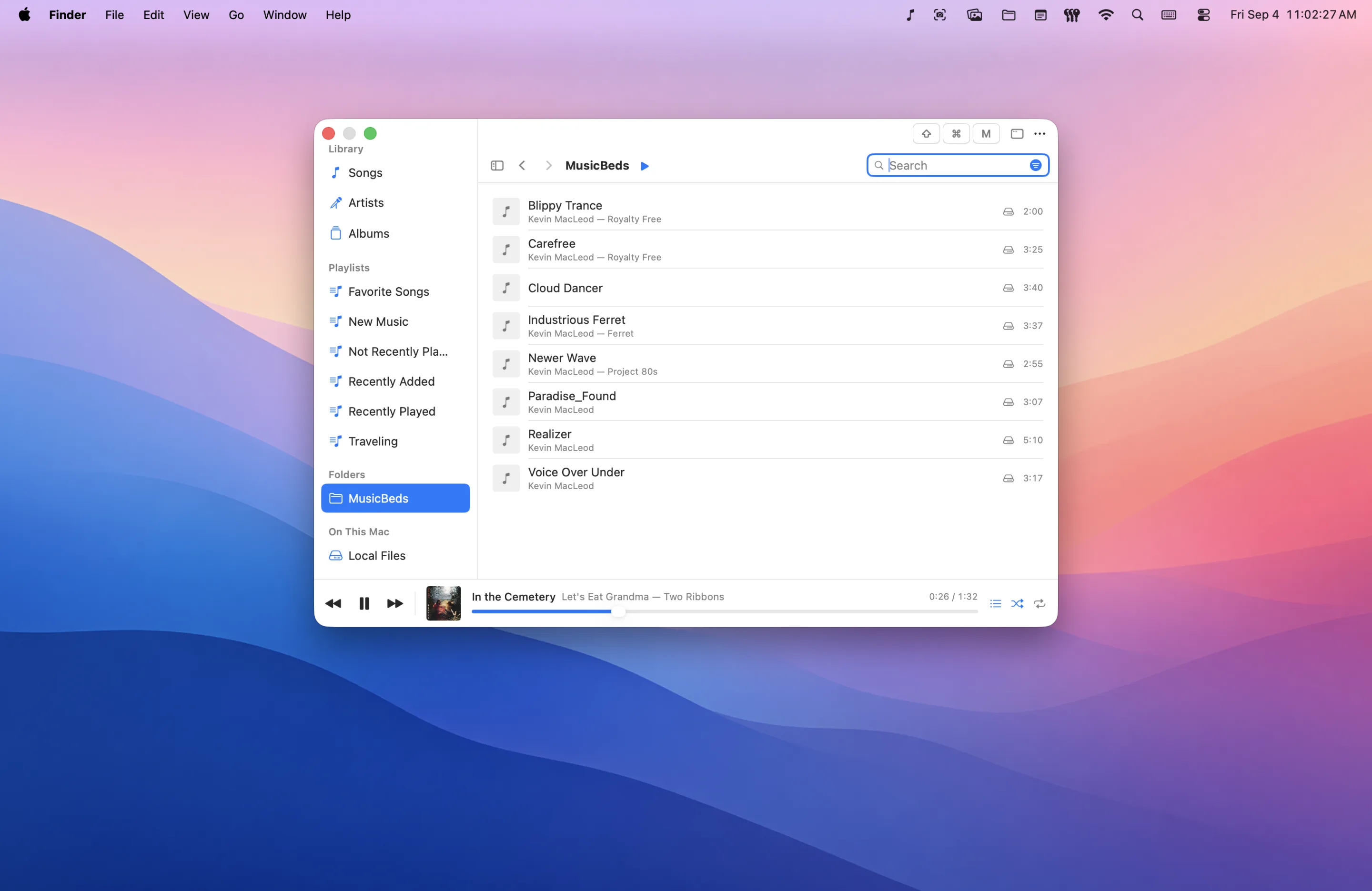Viewport: 1372px width, 891px height.
Task: Open the Edit menu in menu bar
Action: click(x=153, y=15)
